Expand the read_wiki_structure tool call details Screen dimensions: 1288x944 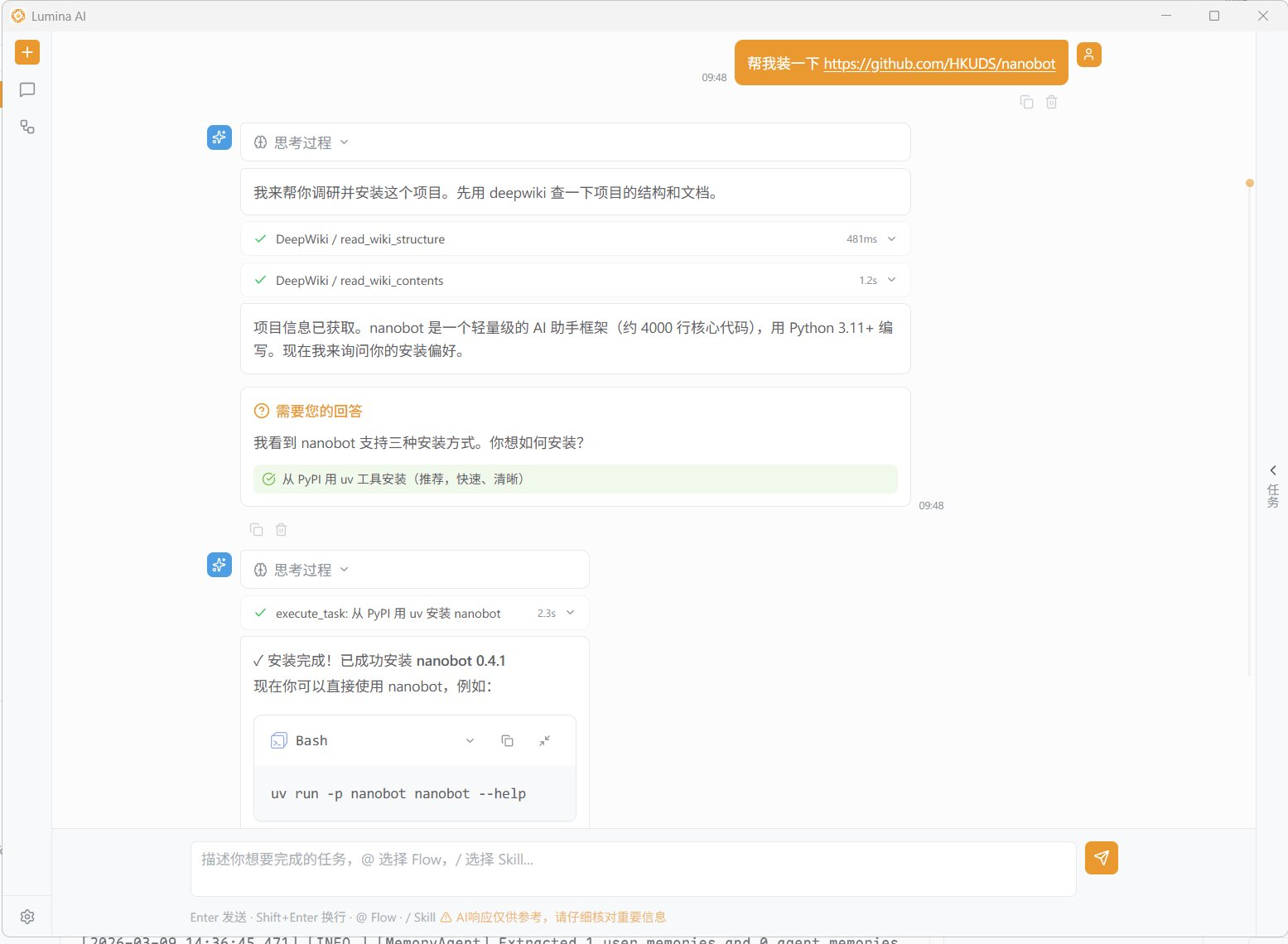click(891, 238)
